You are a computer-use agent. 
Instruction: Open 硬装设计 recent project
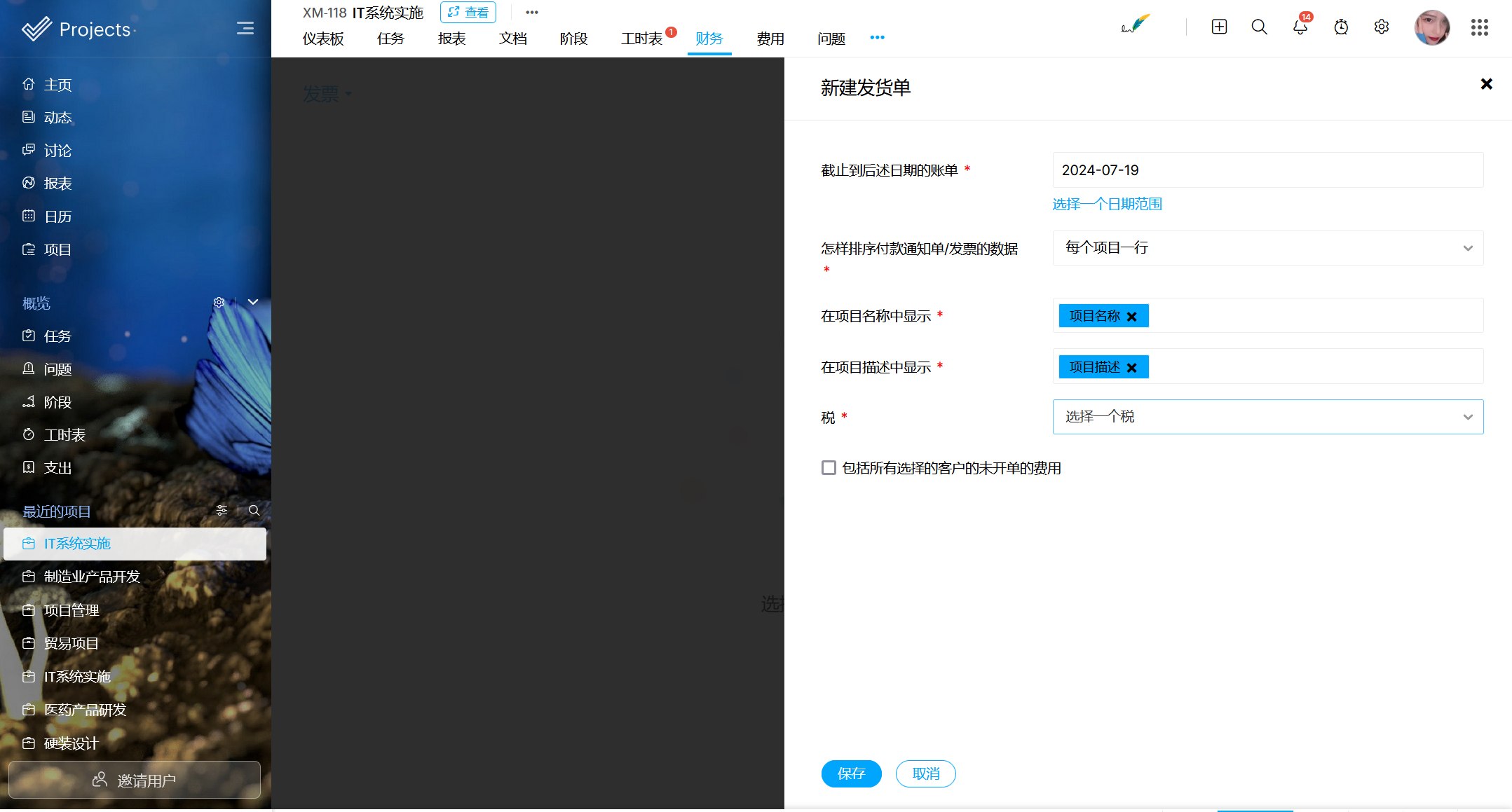71,743
